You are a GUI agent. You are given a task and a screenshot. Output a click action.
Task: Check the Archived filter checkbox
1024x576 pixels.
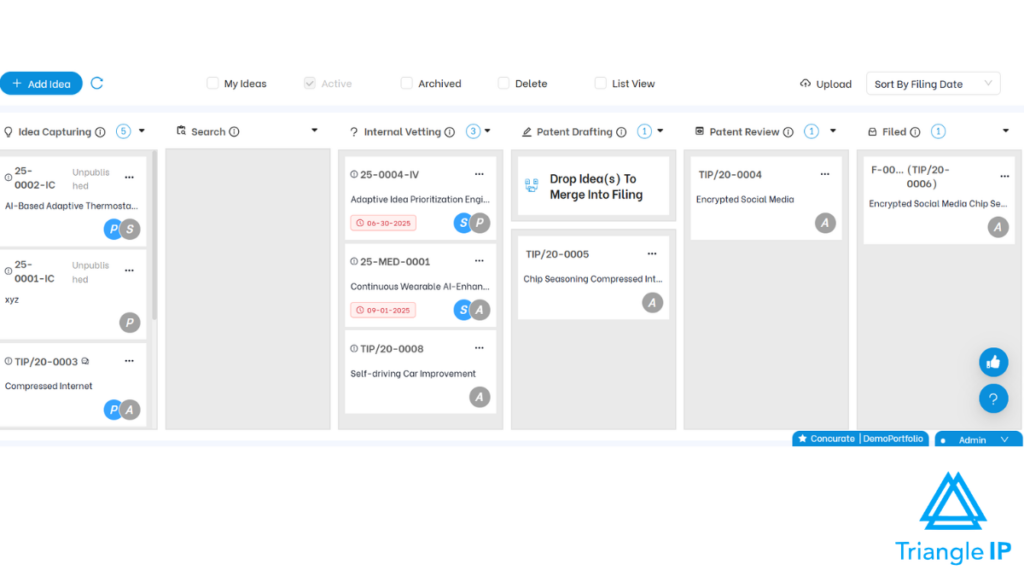coord(406,83)
